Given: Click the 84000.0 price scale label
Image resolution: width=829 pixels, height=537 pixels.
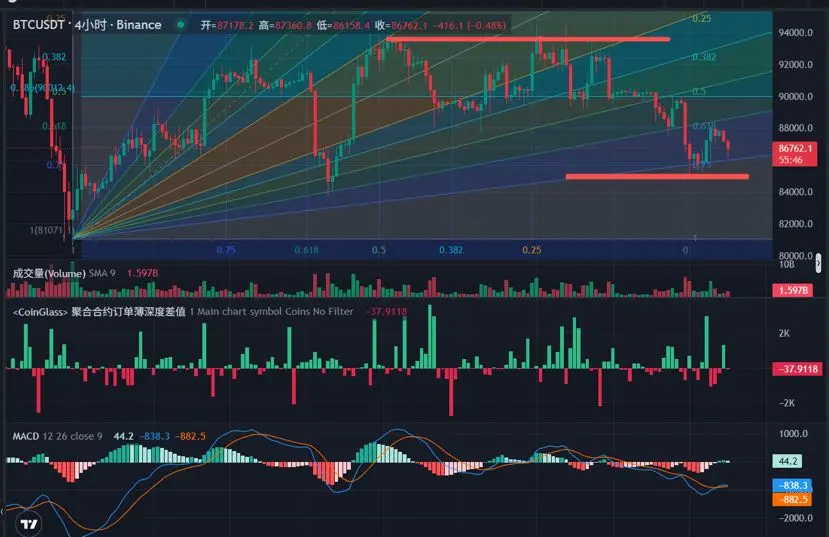Looking at the screenshot, I should 796,192.
